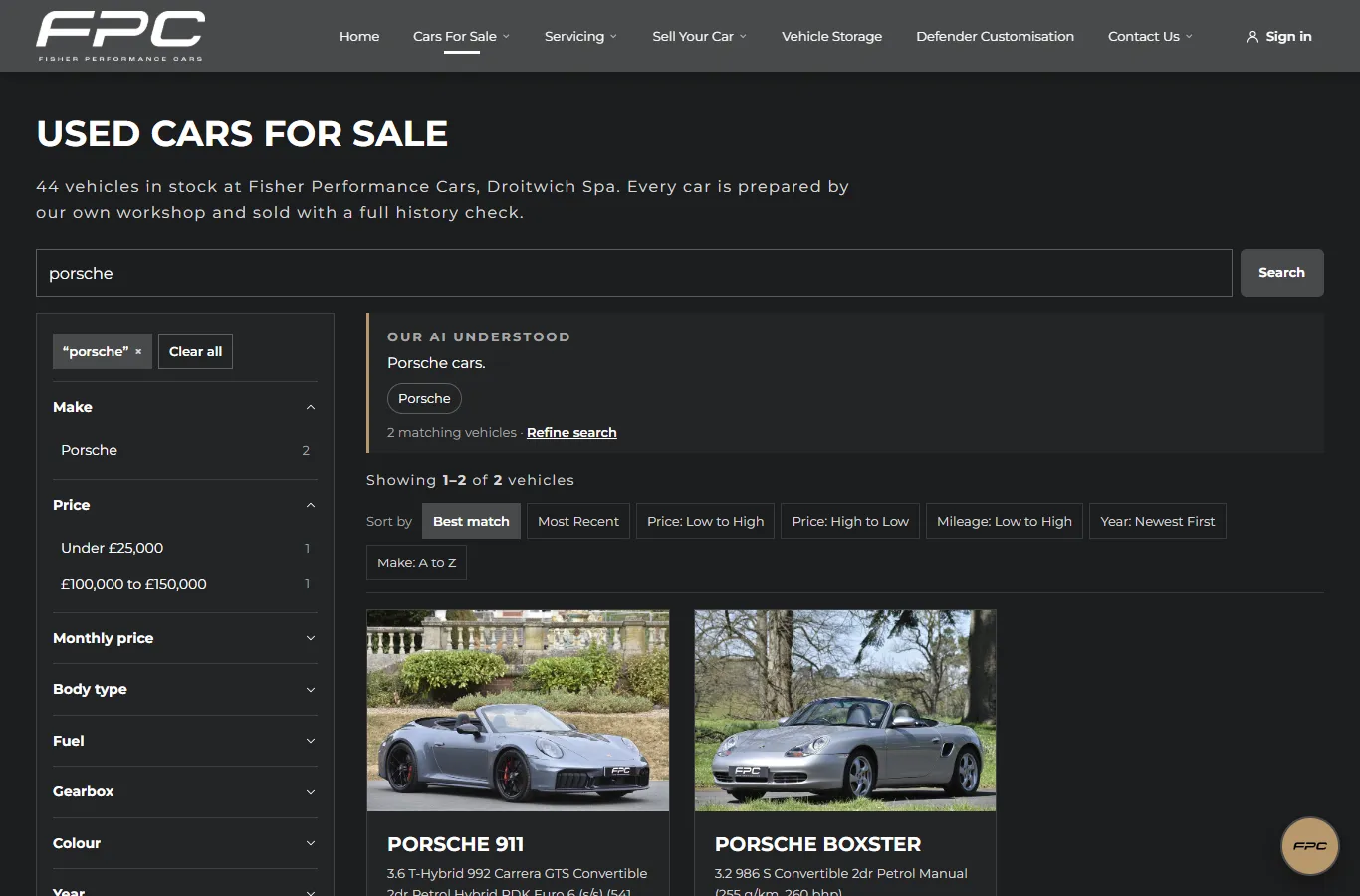The image size is (1360, 896).
Task: Open the Vehicle Storage page
Action: tap(831, 37)
